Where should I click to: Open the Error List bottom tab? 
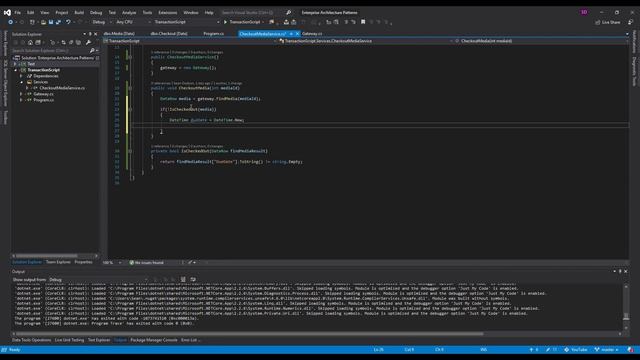[189, 340]
